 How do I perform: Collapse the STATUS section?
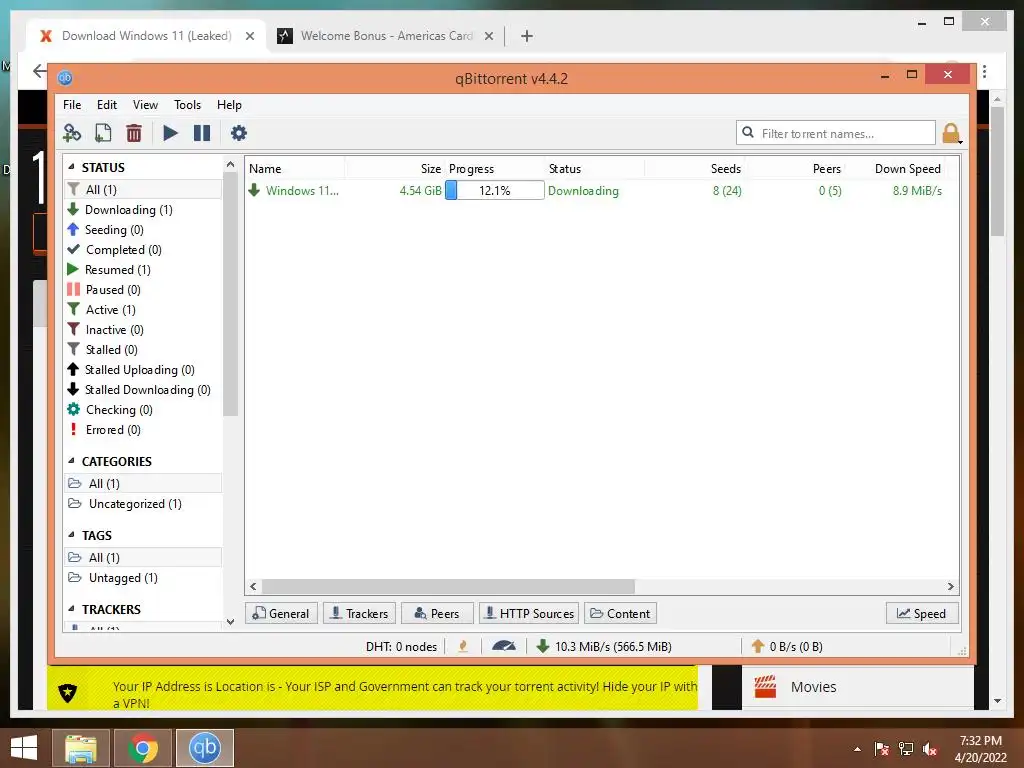tap(71, 167)
